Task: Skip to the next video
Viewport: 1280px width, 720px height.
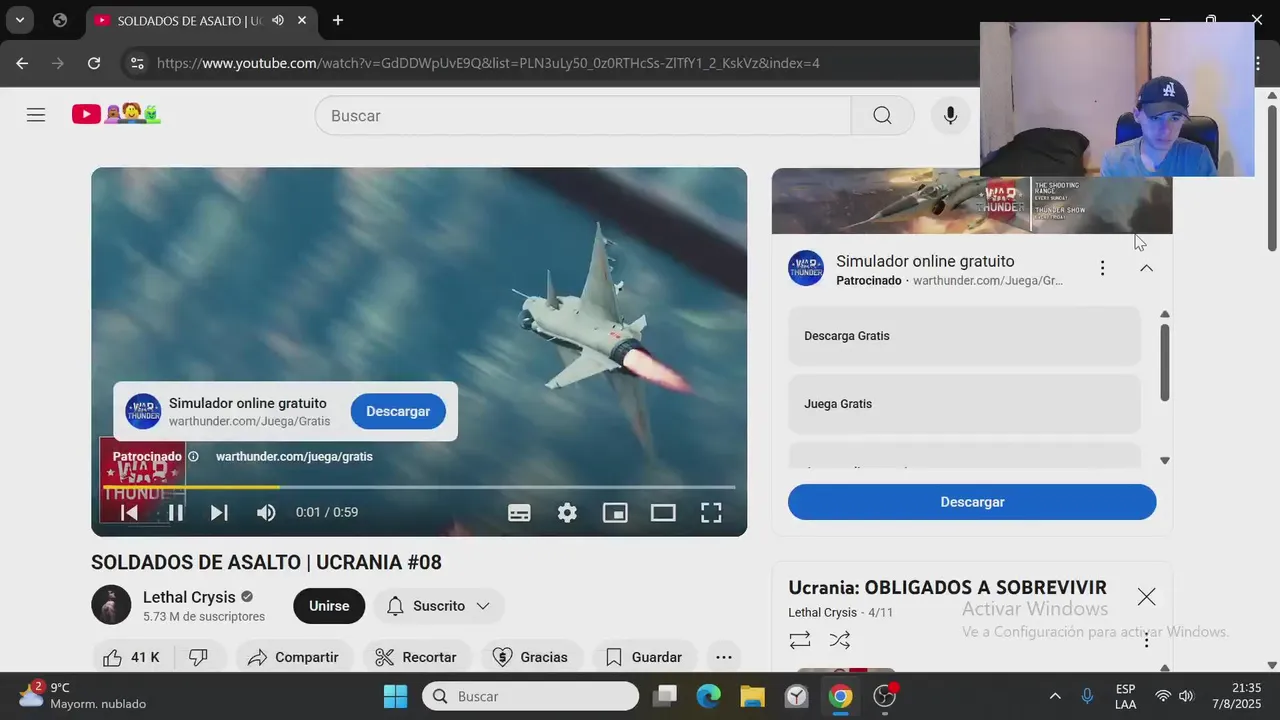Action: [x=219, y=513]
